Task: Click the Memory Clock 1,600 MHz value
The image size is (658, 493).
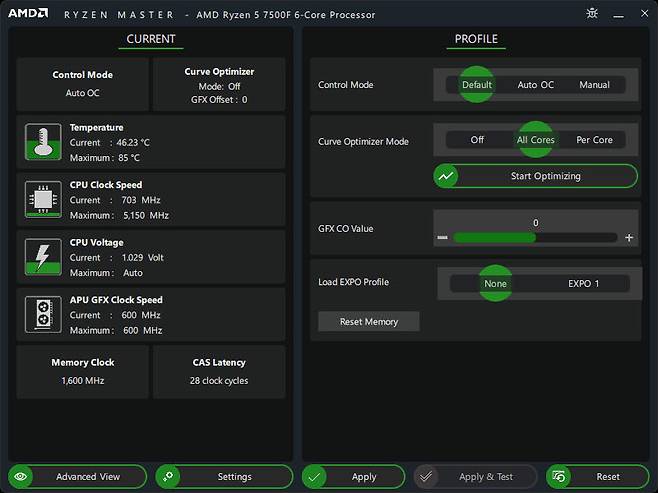Action: [x=83, y=381]
